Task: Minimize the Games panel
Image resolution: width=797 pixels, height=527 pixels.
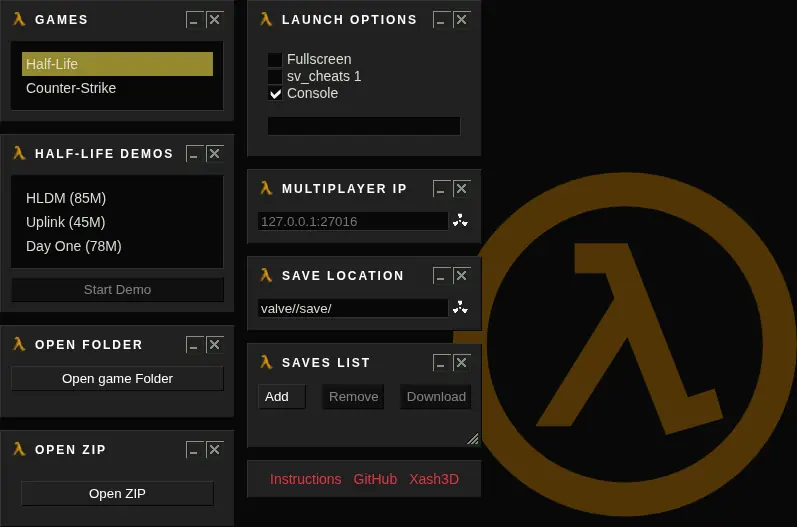Action: [x=195, y=20]
